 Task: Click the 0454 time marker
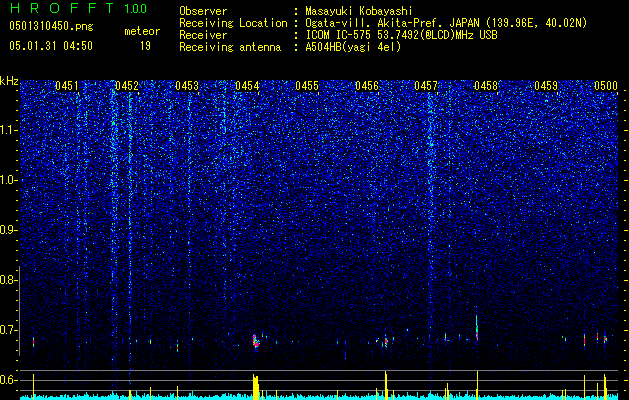(x=247, y=86)
